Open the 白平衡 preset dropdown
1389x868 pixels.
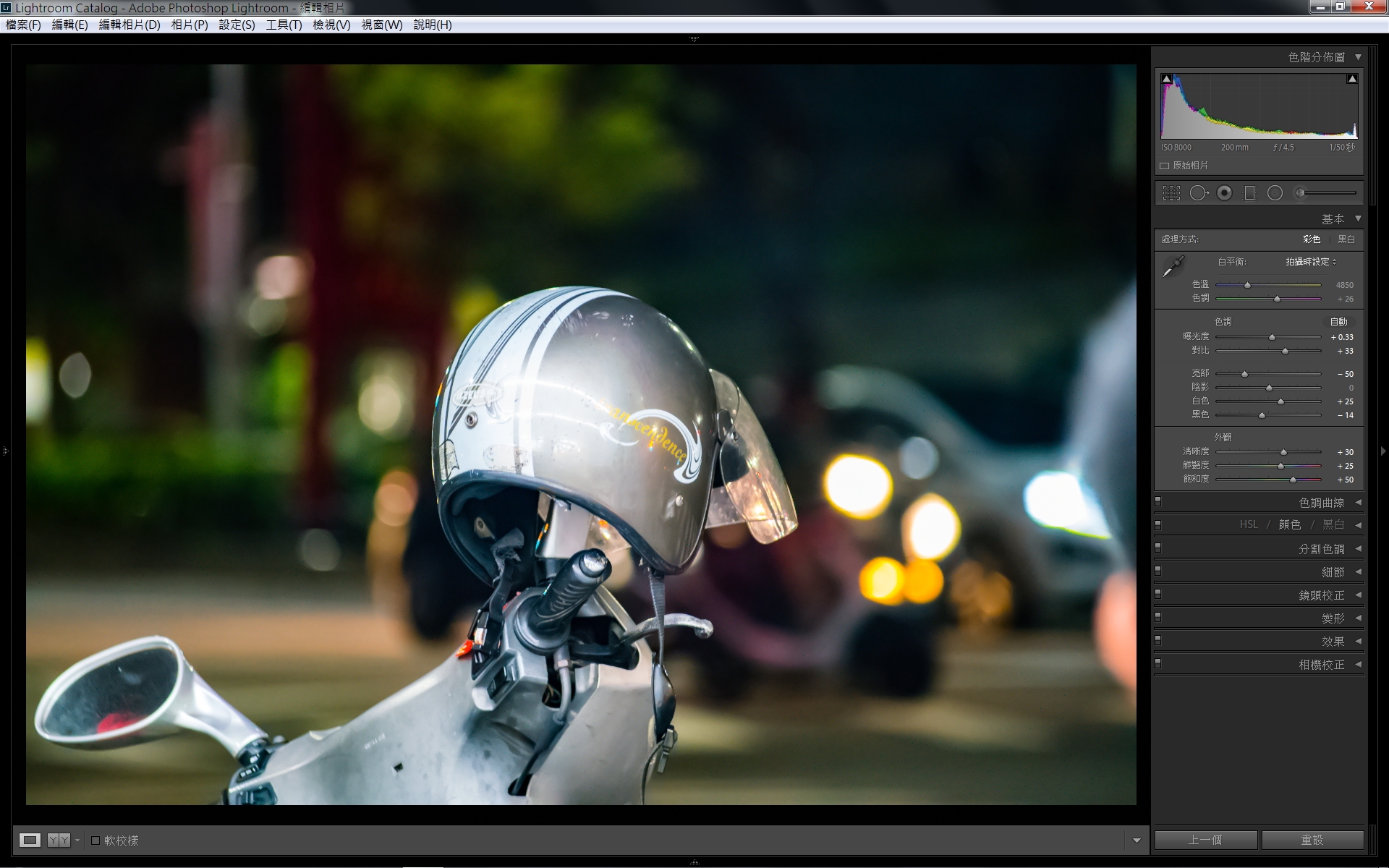(x=1310, y=262)
